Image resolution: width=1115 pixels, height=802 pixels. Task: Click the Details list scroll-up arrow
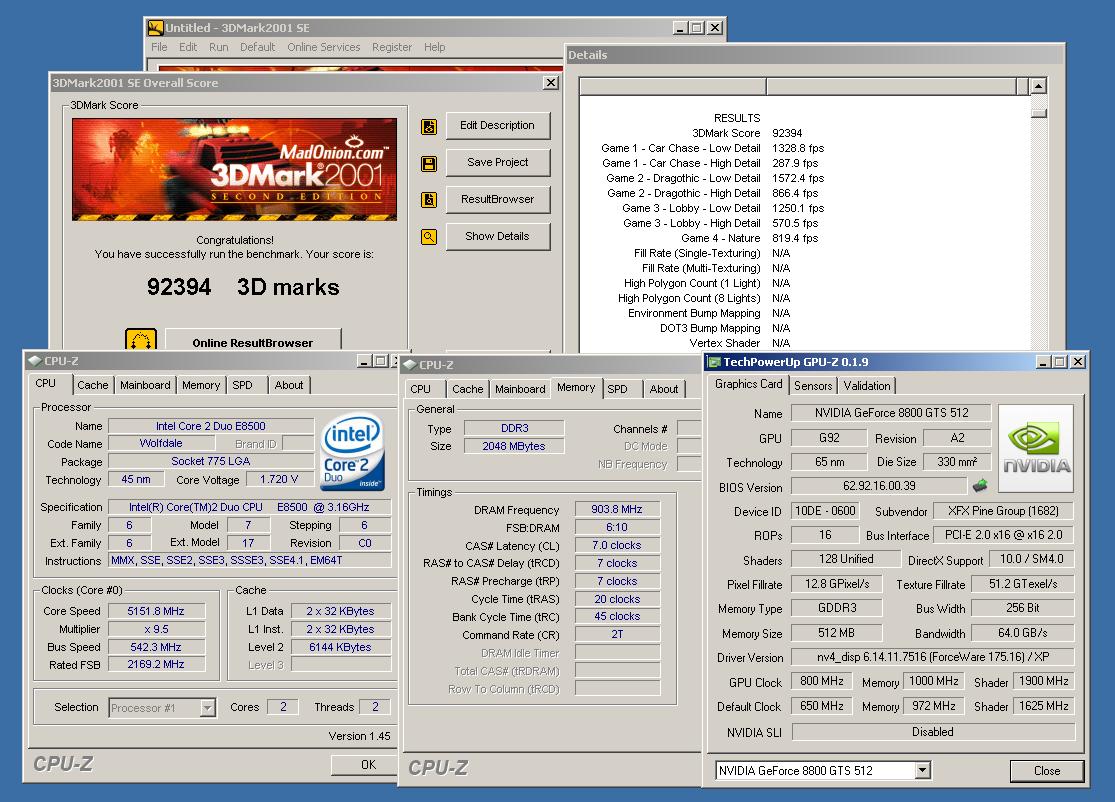coord(1038,86)
